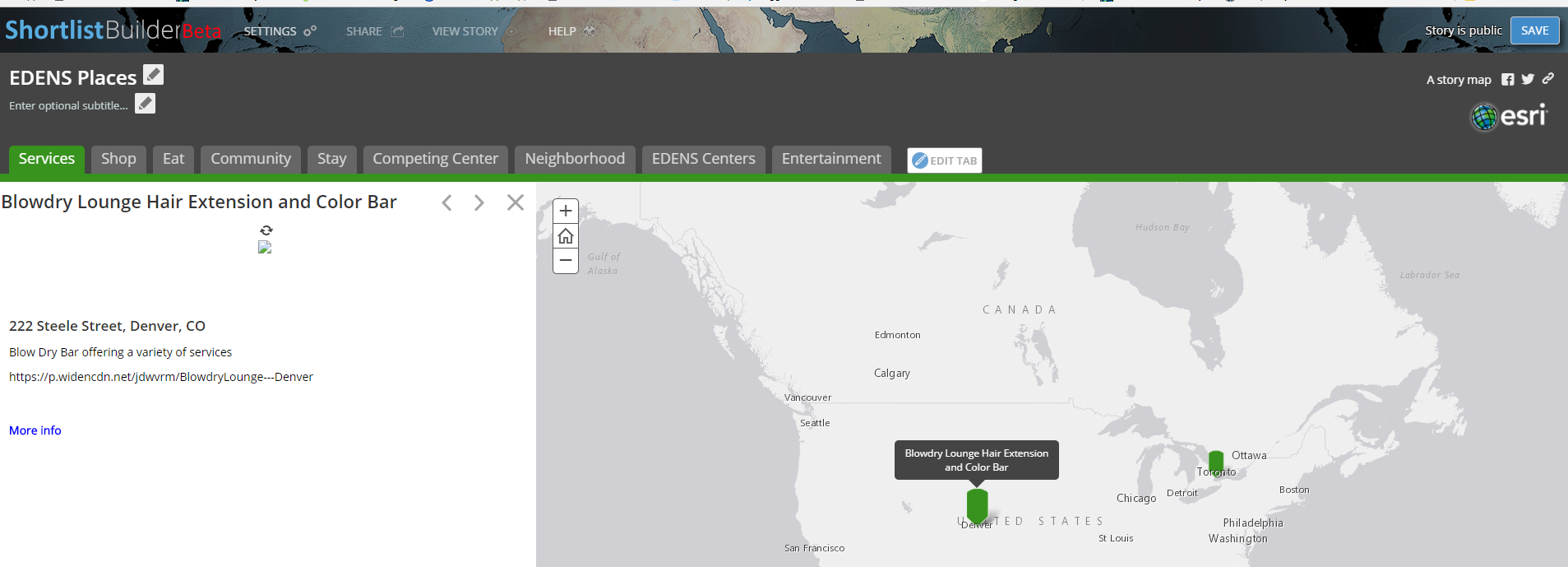Viewport: 1568px width, 567px height.
Task: Click the 222 Steele Street address text
Action: tap(108, 326)
